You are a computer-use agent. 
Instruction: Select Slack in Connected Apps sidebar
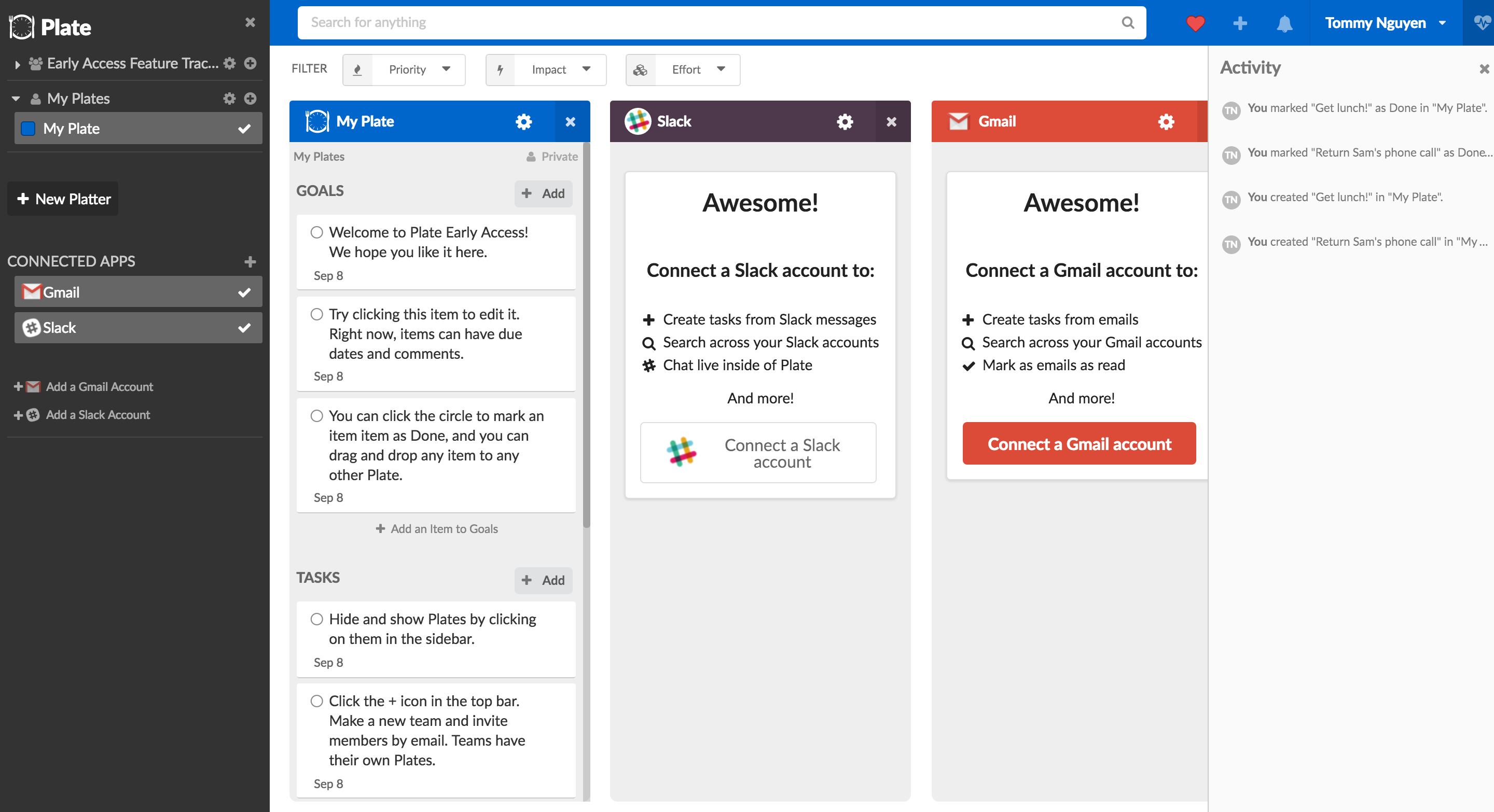[138, 328]
